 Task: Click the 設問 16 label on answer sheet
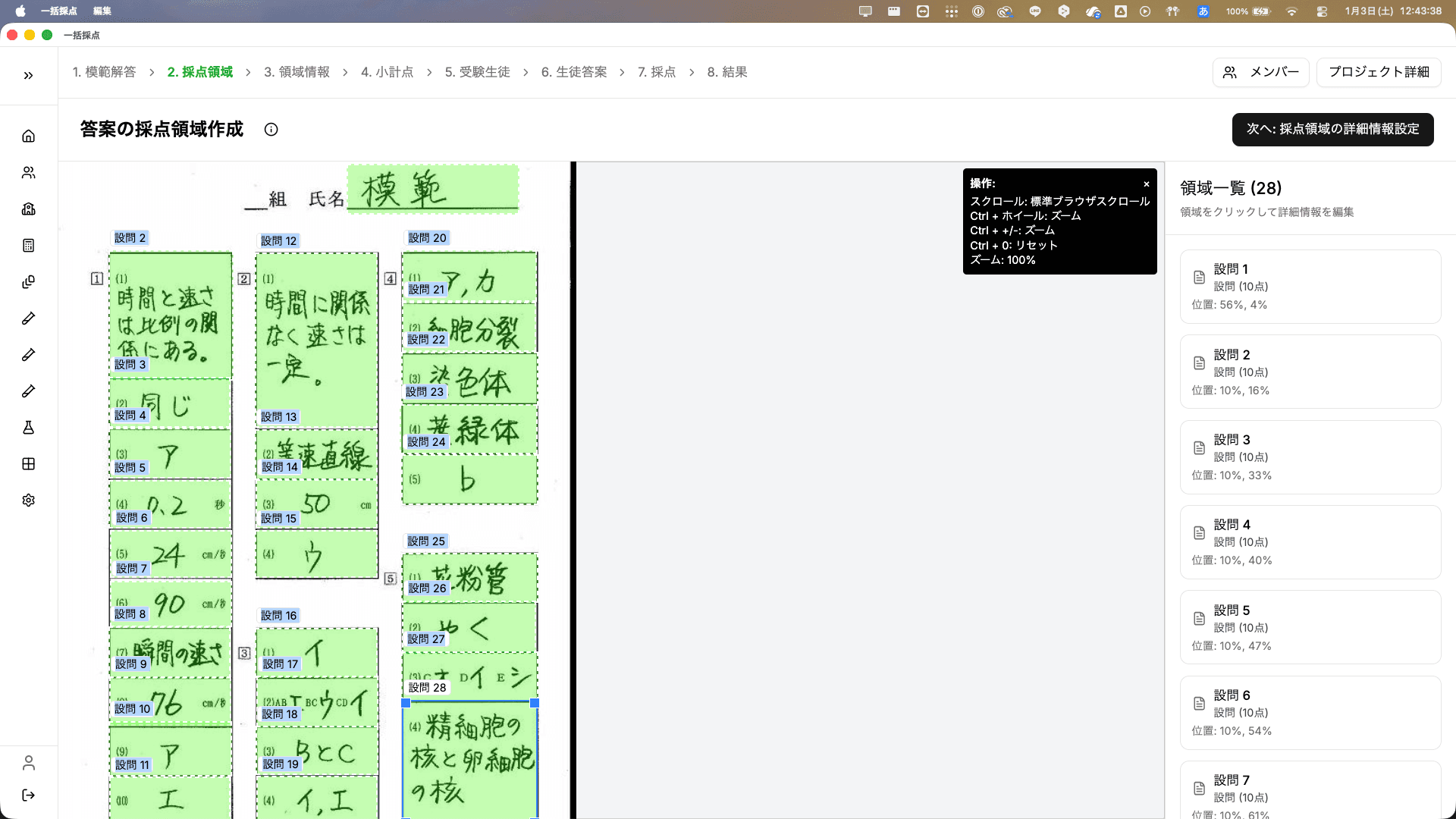279,616
